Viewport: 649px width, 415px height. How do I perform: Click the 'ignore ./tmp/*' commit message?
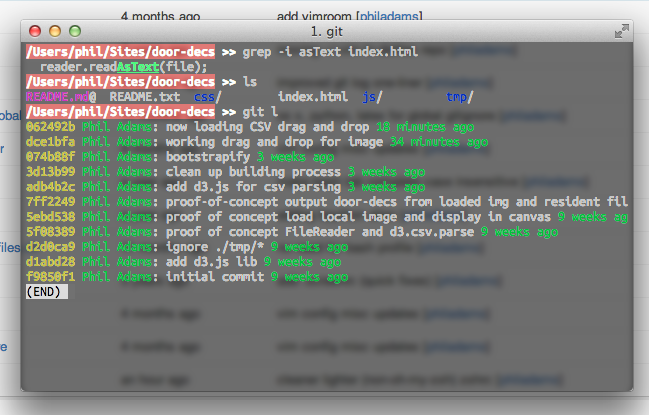pos(215,247)
